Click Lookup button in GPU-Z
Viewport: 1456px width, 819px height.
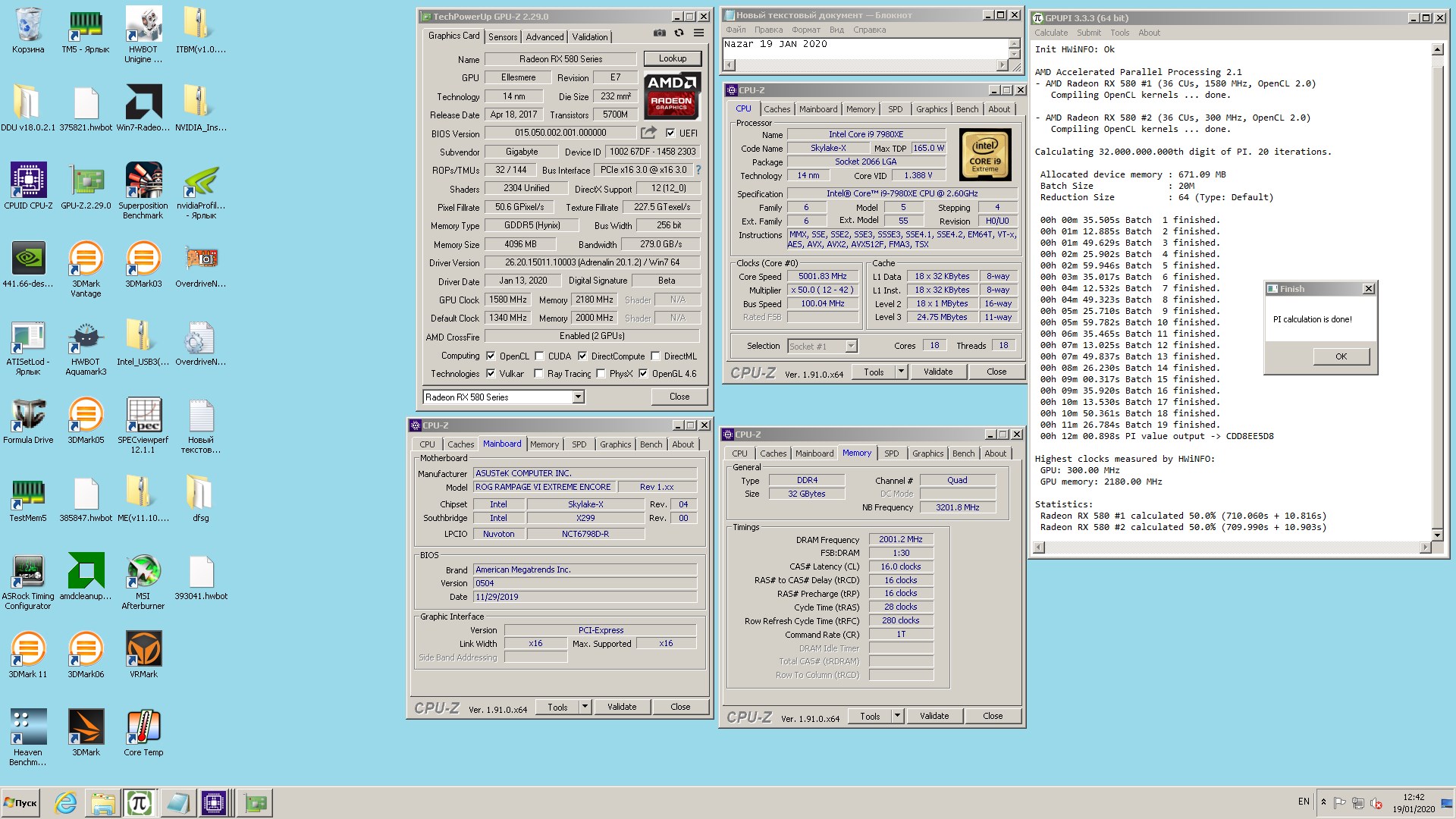673,58
